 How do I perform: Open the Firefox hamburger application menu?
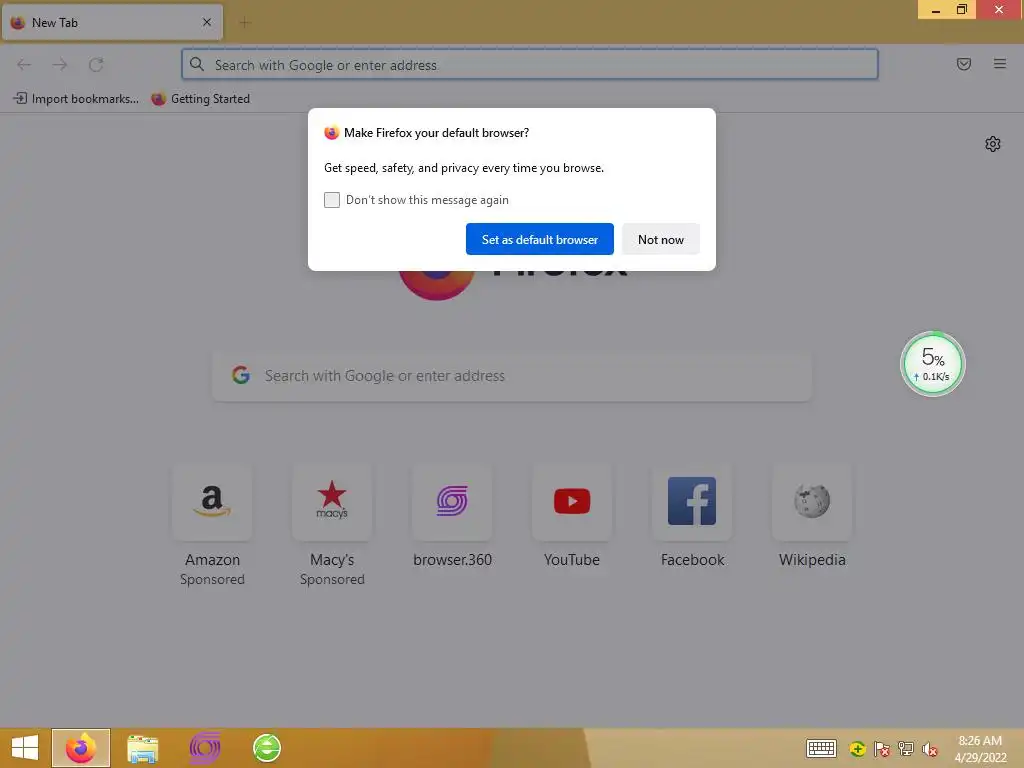tap(1000, 64)
